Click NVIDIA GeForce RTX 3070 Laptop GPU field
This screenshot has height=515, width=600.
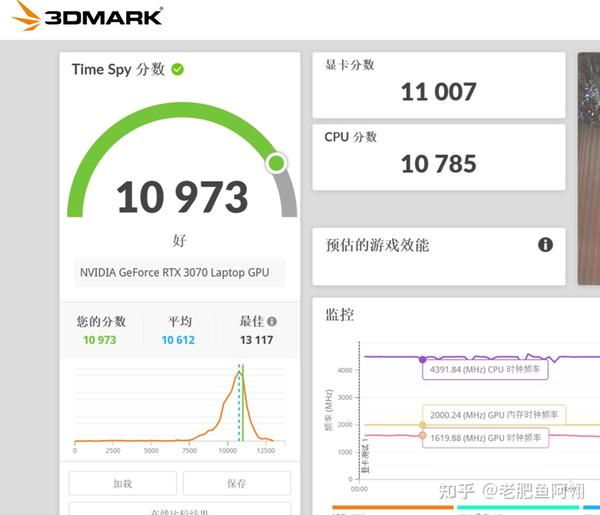tap(179, 272)
